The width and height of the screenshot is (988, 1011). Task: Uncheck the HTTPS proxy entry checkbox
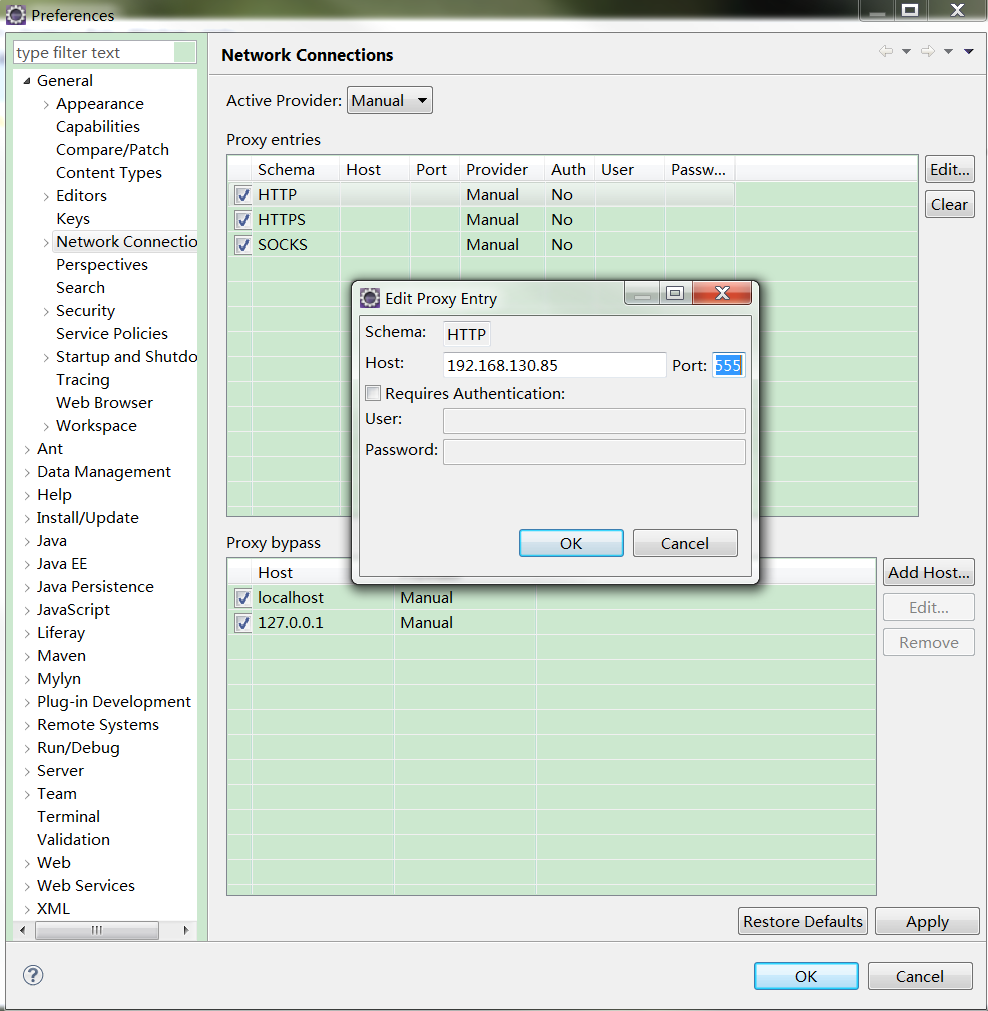[x=242, y=220]
